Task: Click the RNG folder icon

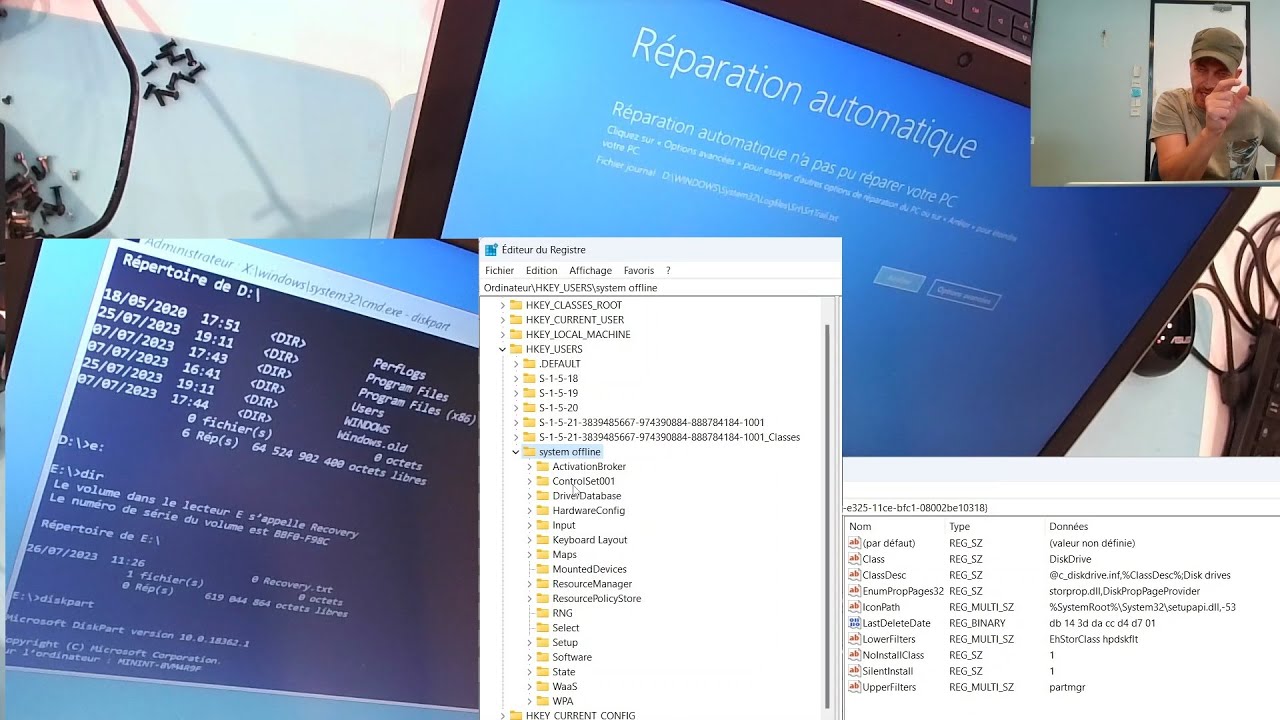Action: (x=543, y=613)
